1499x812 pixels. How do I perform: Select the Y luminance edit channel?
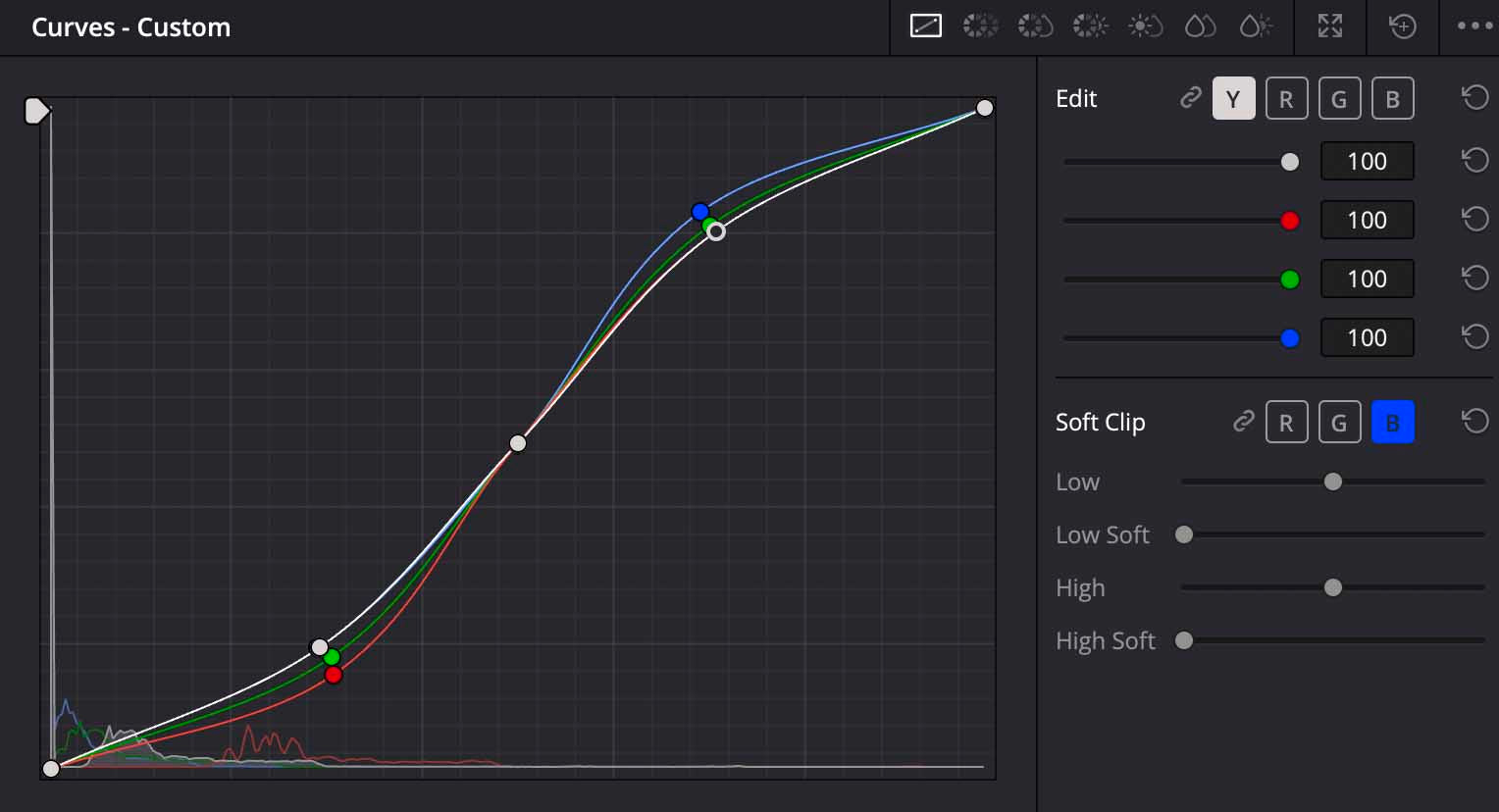pyautogui.click(x=1233, y=98)
